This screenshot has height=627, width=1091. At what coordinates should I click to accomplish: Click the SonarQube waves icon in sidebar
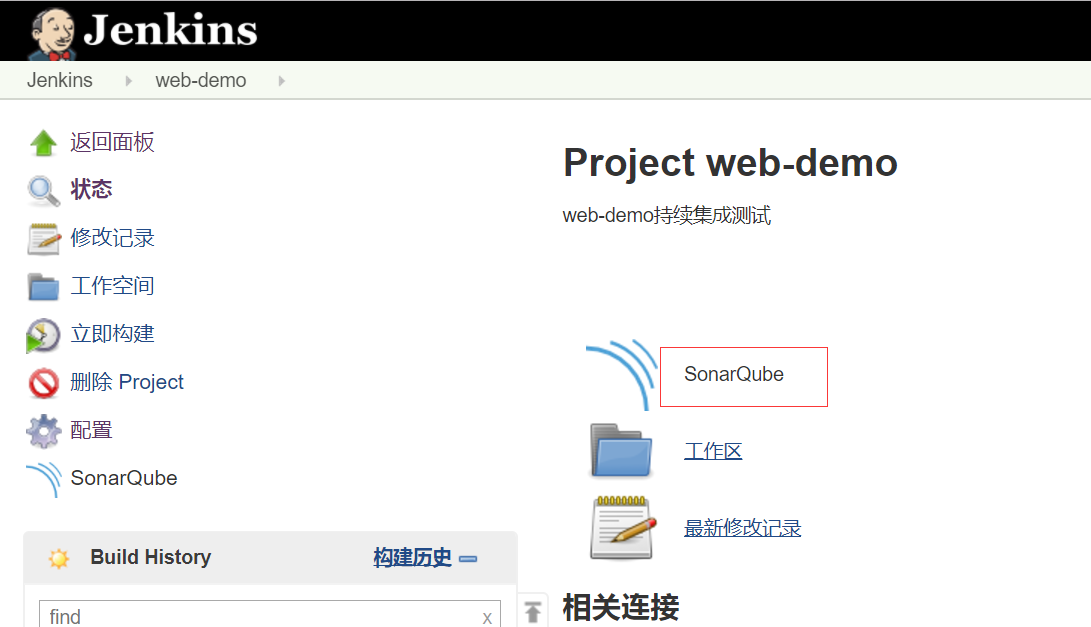42,478
